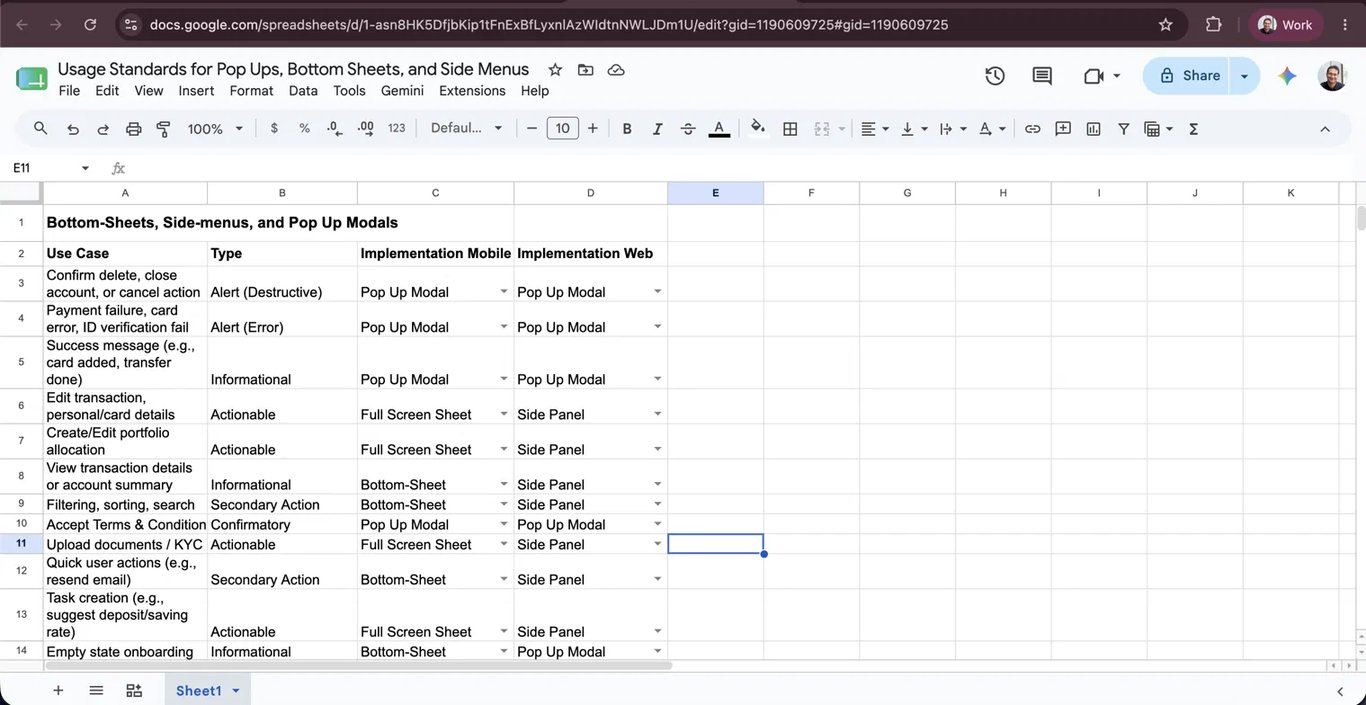Screen dimensions: 1366x705
Task: Print the spreadsheet
Action: click(133, 129)
